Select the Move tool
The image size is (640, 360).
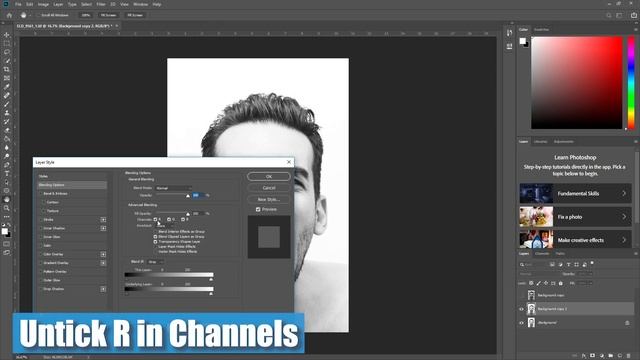click(x=7, y=35)
